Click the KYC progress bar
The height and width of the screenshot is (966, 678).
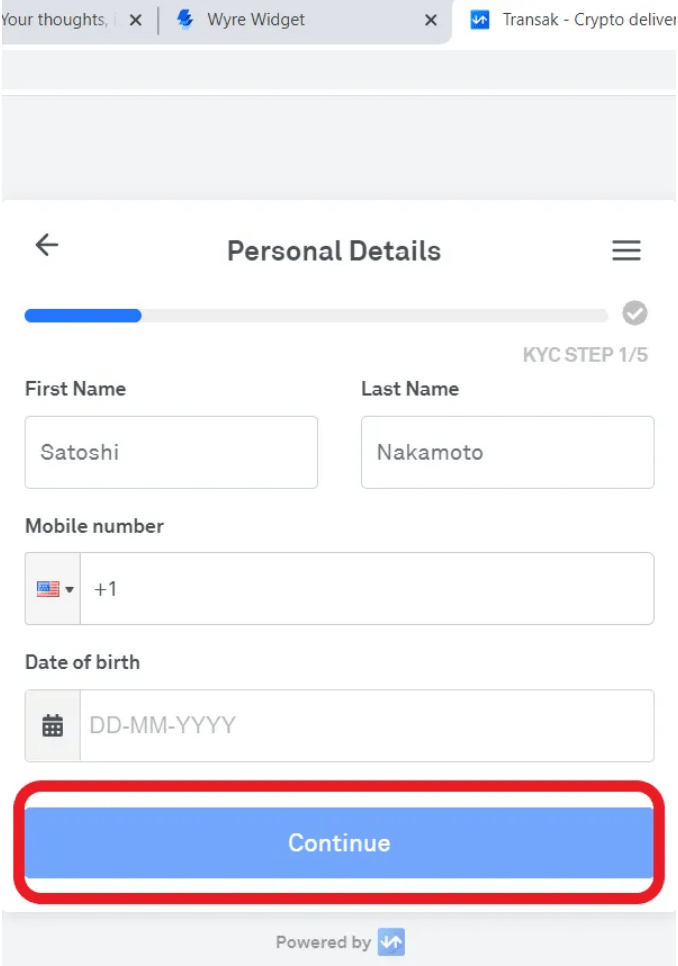point(315,316)
